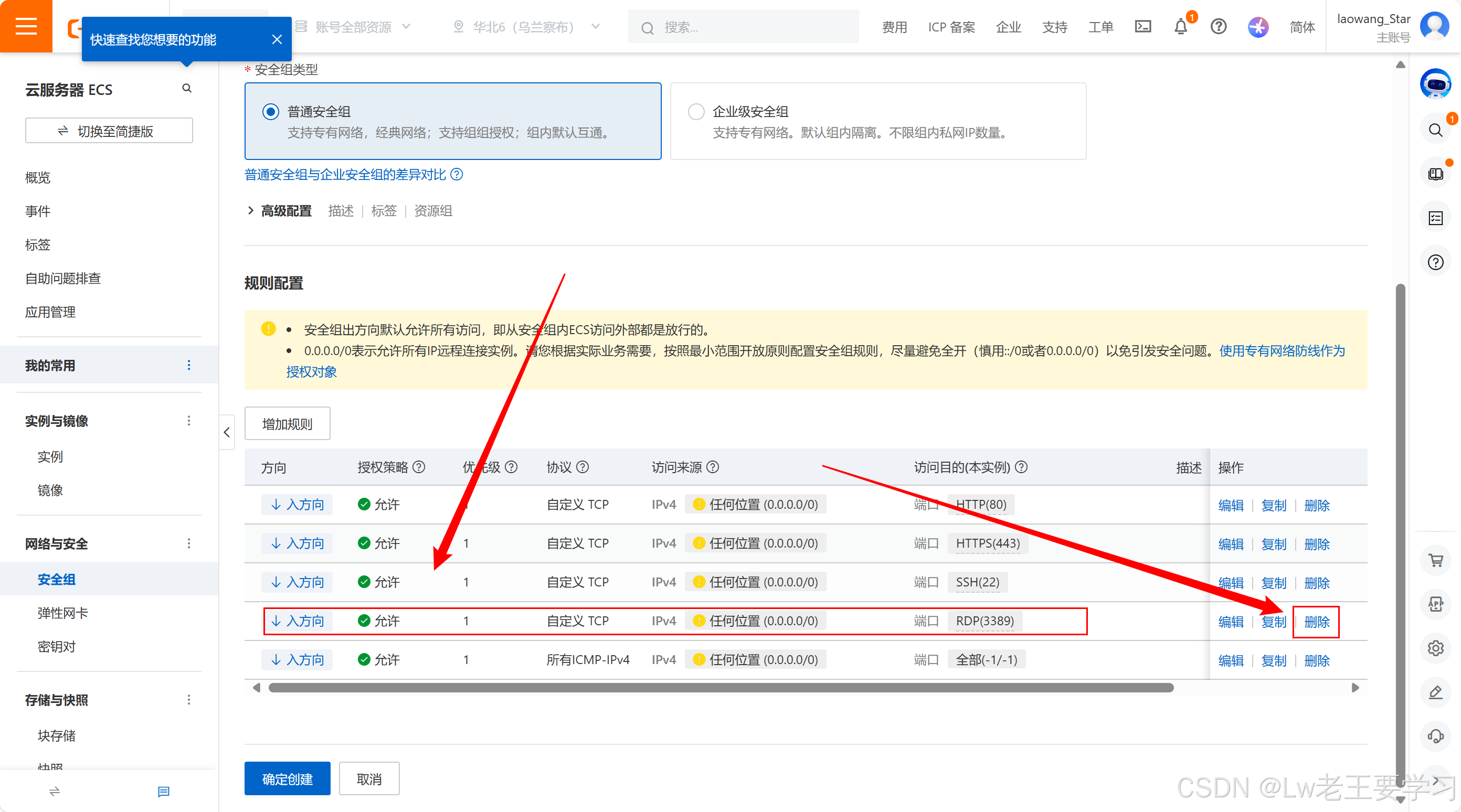Focus the top search field
This screenshot has width=1461, height=812.
coord(743,27)
